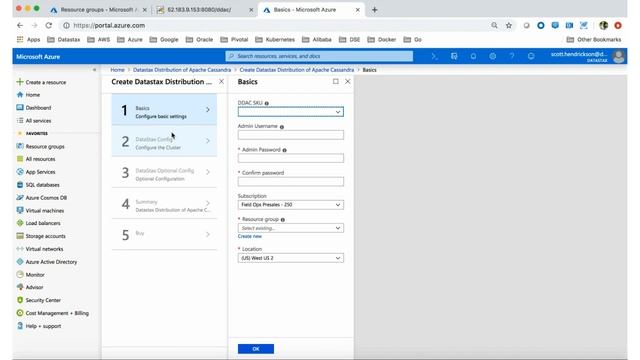
Task: Select step 3 DataStax Optional Config
Action: (x=164, y=172)
